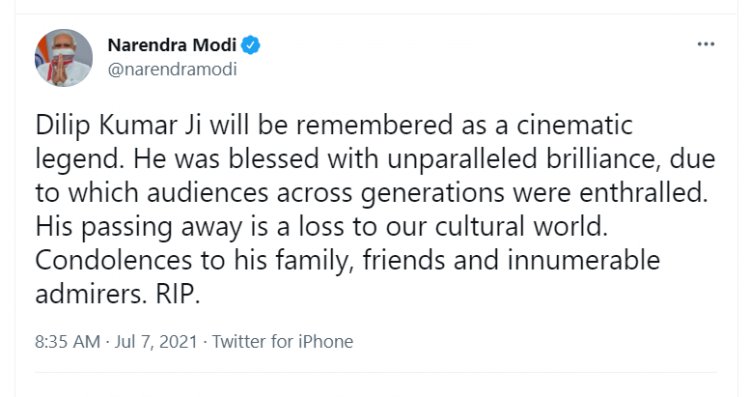Click the word "Condolences" in tweet body
The height and width of the screenshot is (397, 750).
coord(113,261)
